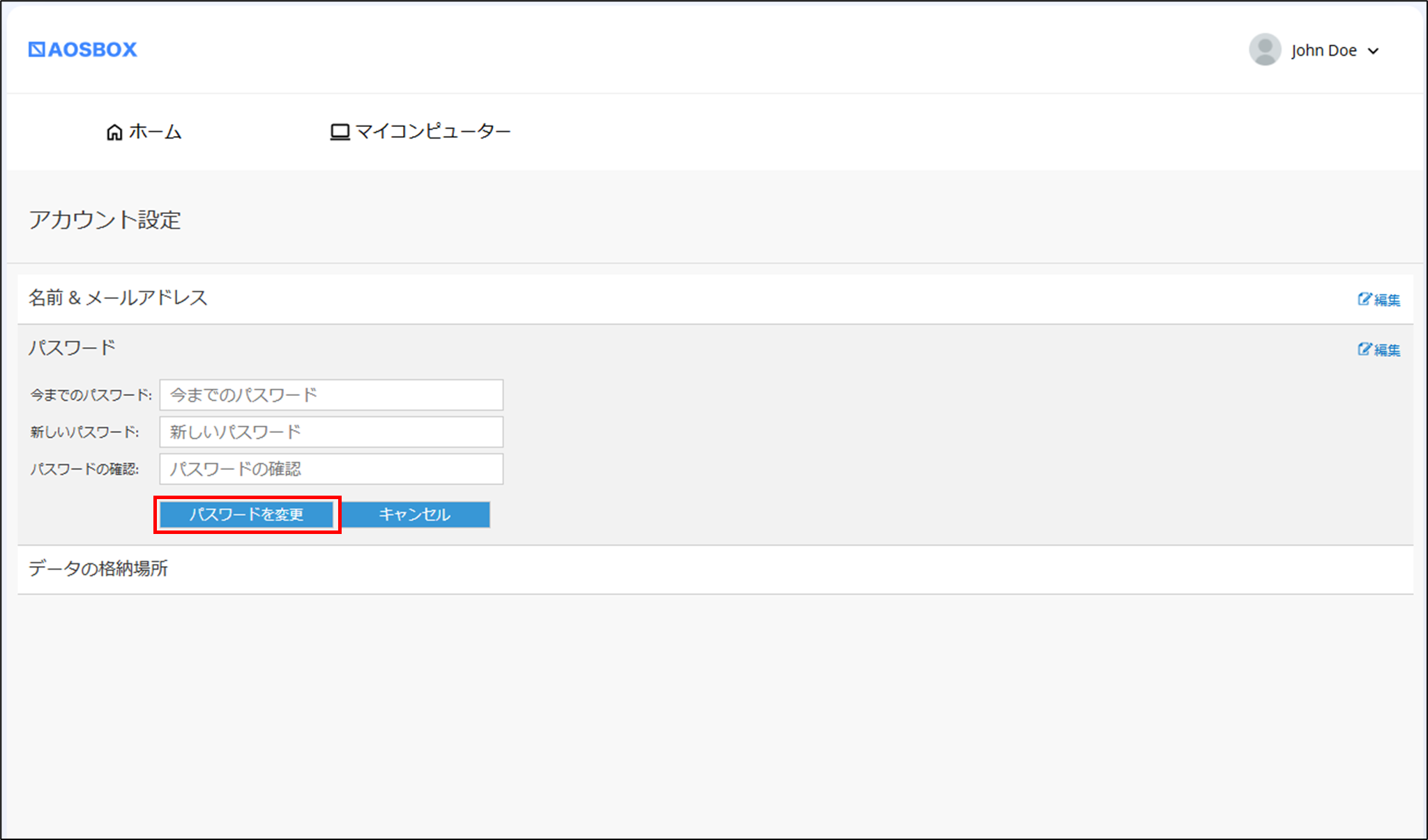Click the パスワードの確認: field label

click(84, 469)
